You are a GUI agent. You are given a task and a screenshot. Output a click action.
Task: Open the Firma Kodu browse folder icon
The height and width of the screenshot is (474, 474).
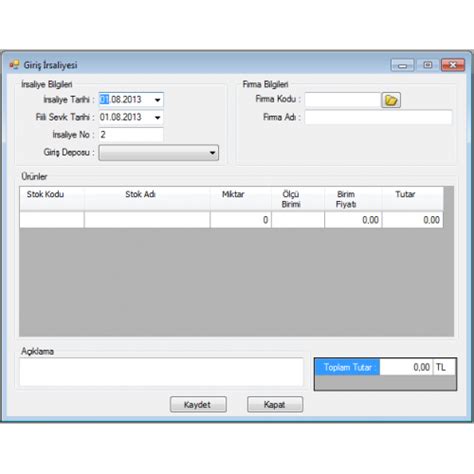point(391,100)
